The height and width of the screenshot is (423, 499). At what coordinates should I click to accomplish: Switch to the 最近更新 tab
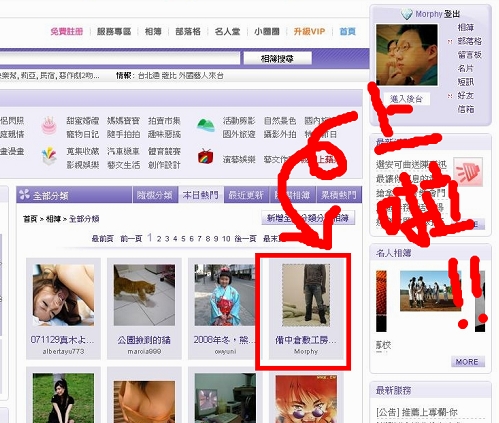click(x=246, y=195)
